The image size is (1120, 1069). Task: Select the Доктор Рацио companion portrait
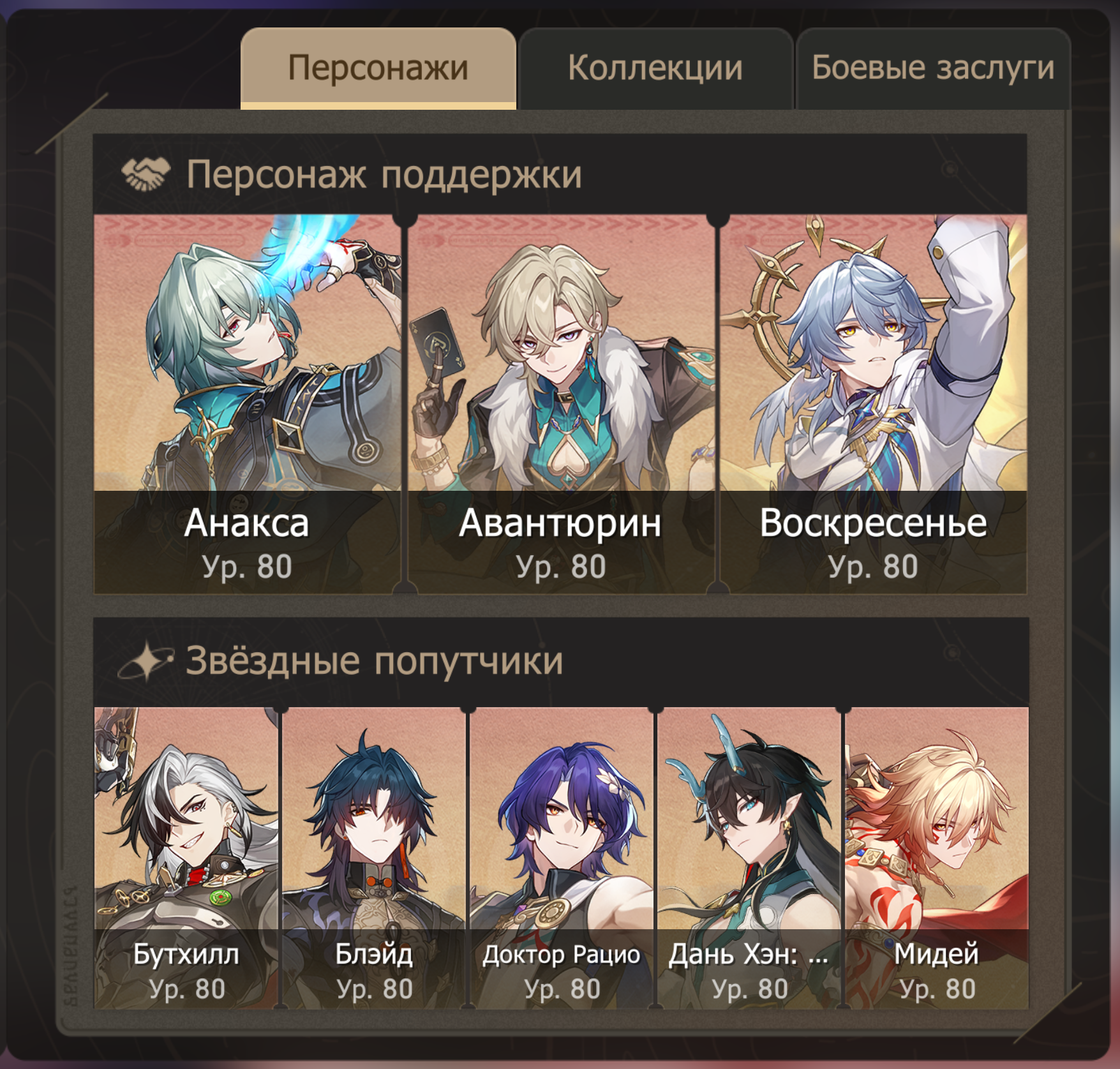point(562,857)
